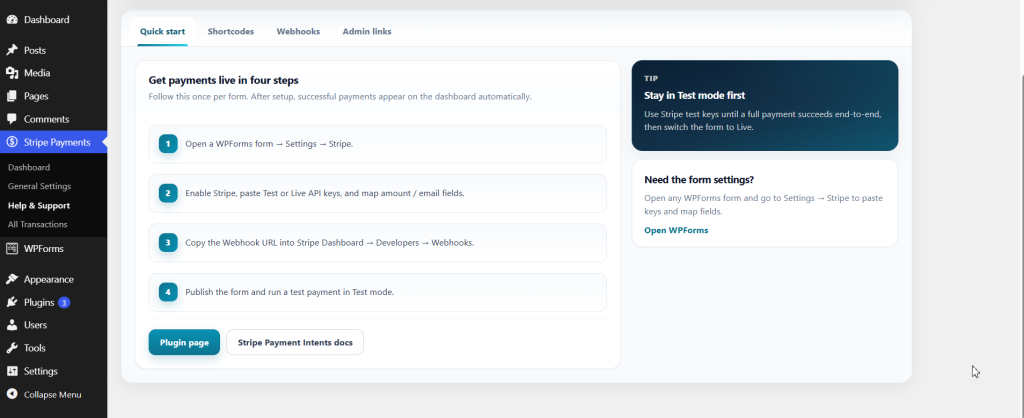Click step 4 Publish the form text

coord(290,292)
